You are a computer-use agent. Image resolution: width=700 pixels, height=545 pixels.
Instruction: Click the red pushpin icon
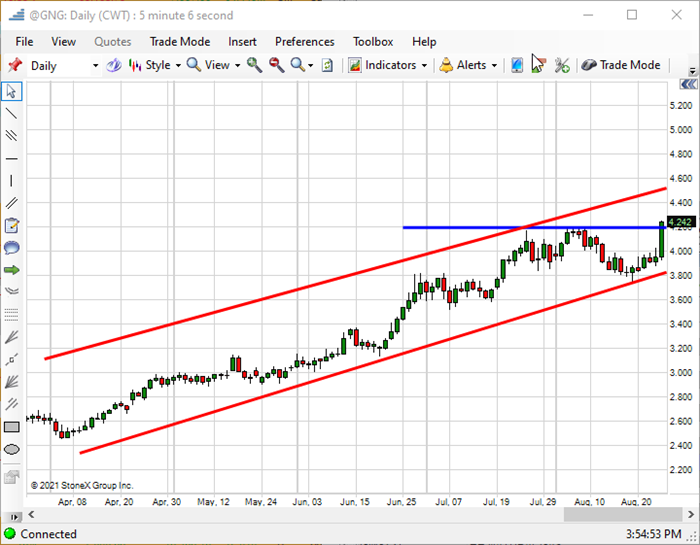pos(15,65)
